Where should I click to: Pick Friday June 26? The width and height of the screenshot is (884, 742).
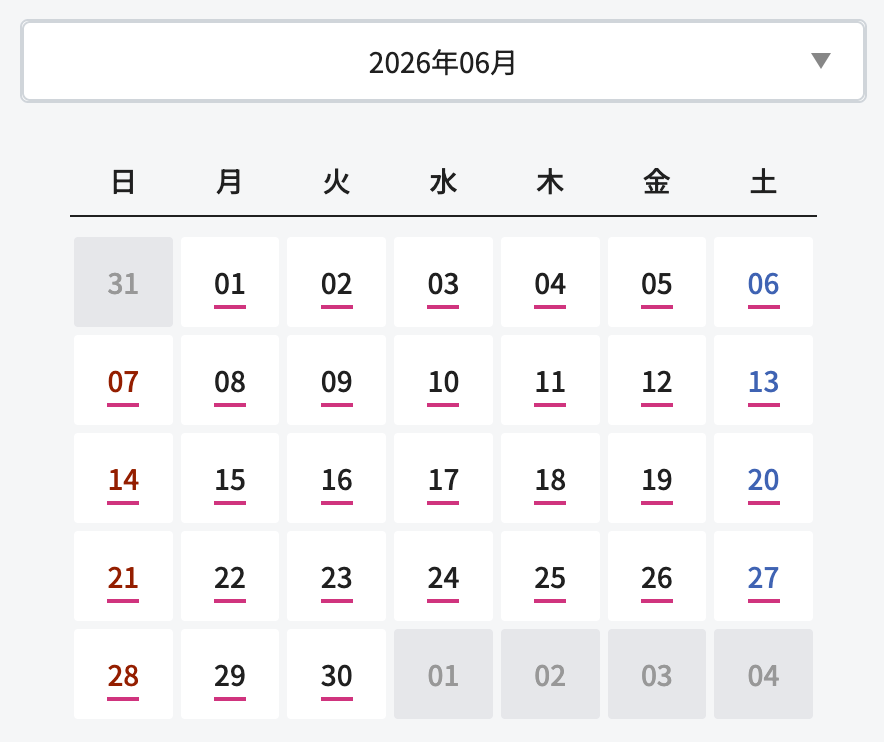(x=657, y=576)
